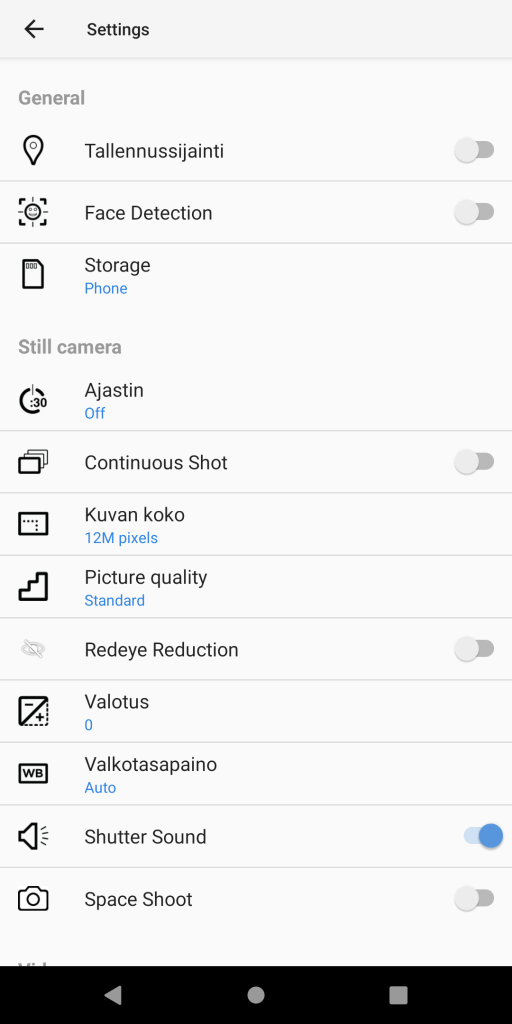Tap the Ajastin timer icon

click(x=33, y=400)
